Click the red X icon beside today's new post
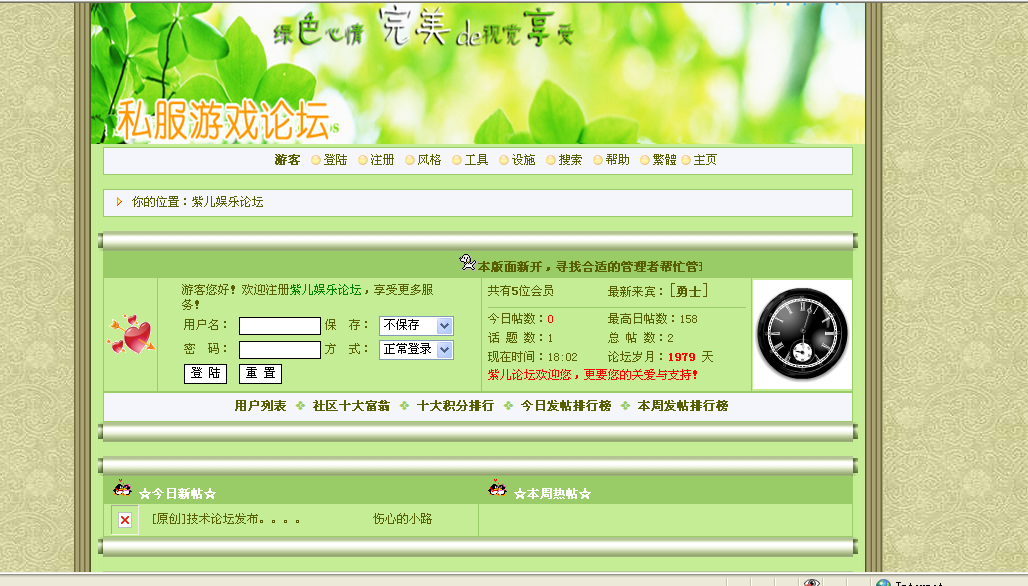The image size is (1028, 586). (123, 519)
